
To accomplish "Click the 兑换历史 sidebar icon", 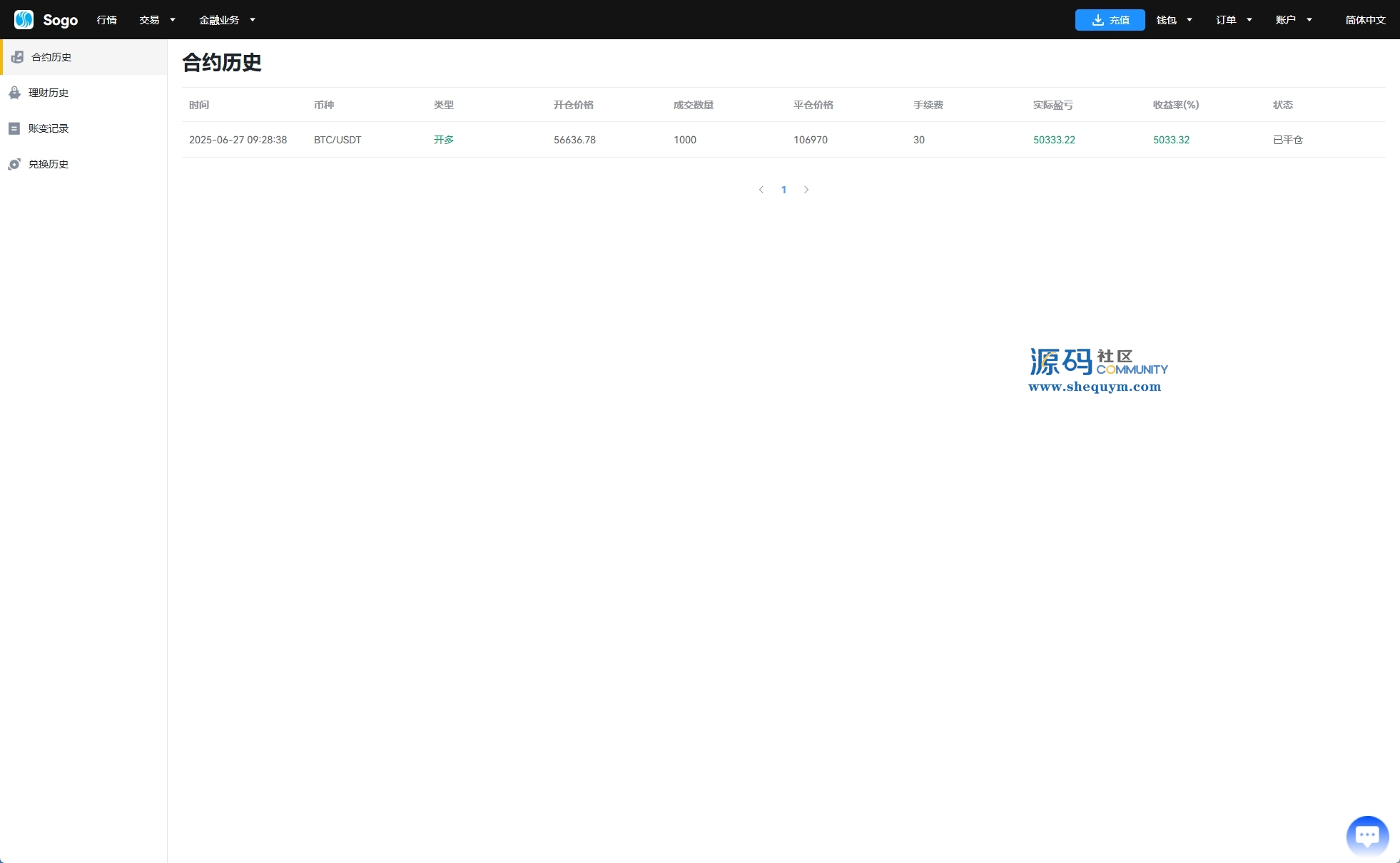I will click(14, 164).
